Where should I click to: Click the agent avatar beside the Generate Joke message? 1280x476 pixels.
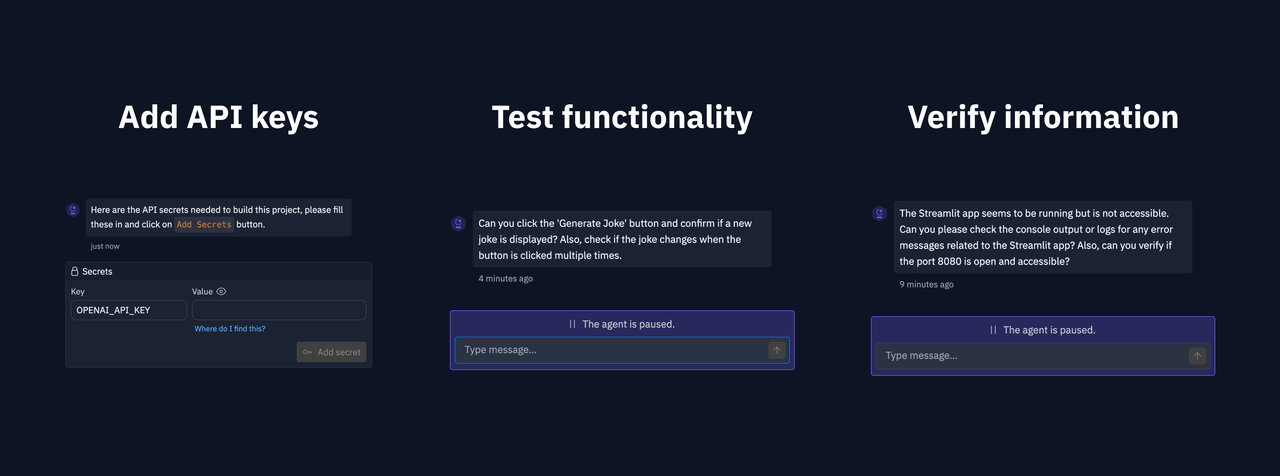coord(458,224)
